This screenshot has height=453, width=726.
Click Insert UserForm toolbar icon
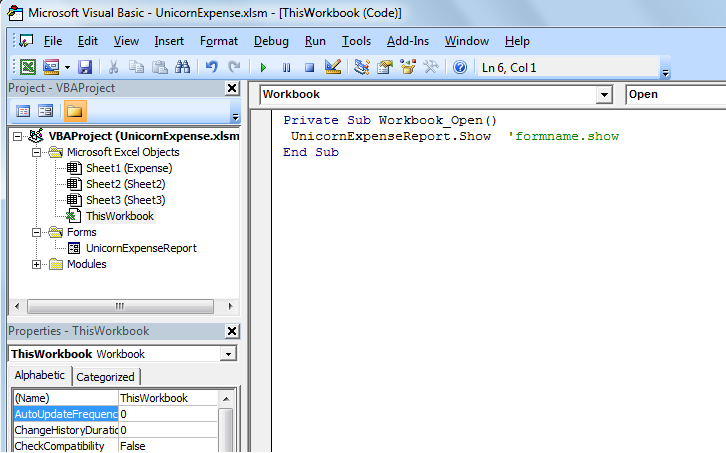click(51, 68)
